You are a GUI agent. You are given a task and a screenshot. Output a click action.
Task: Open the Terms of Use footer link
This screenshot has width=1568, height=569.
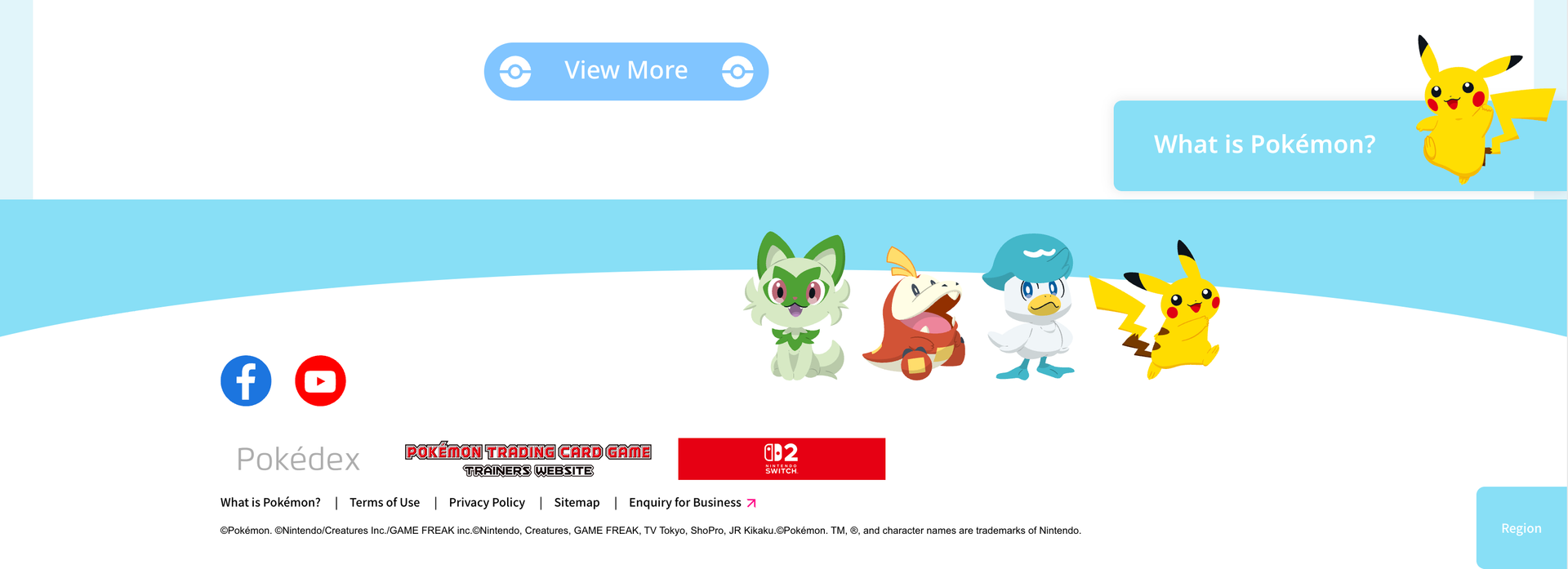(385, 503)
